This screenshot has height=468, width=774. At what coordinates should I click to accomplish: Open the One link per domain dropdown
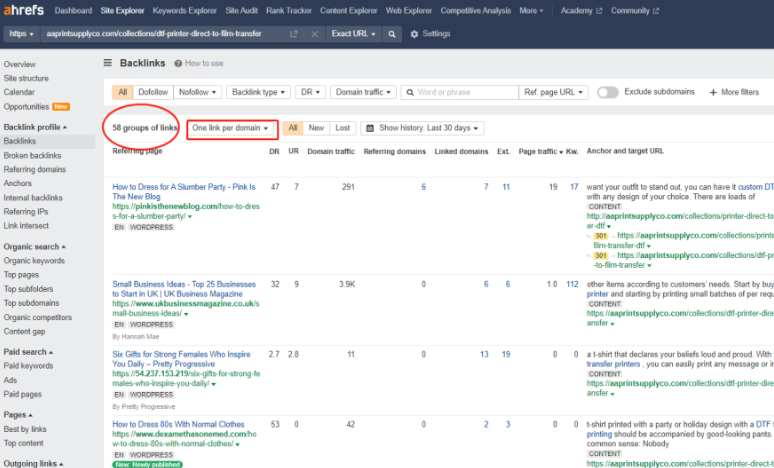231,128
